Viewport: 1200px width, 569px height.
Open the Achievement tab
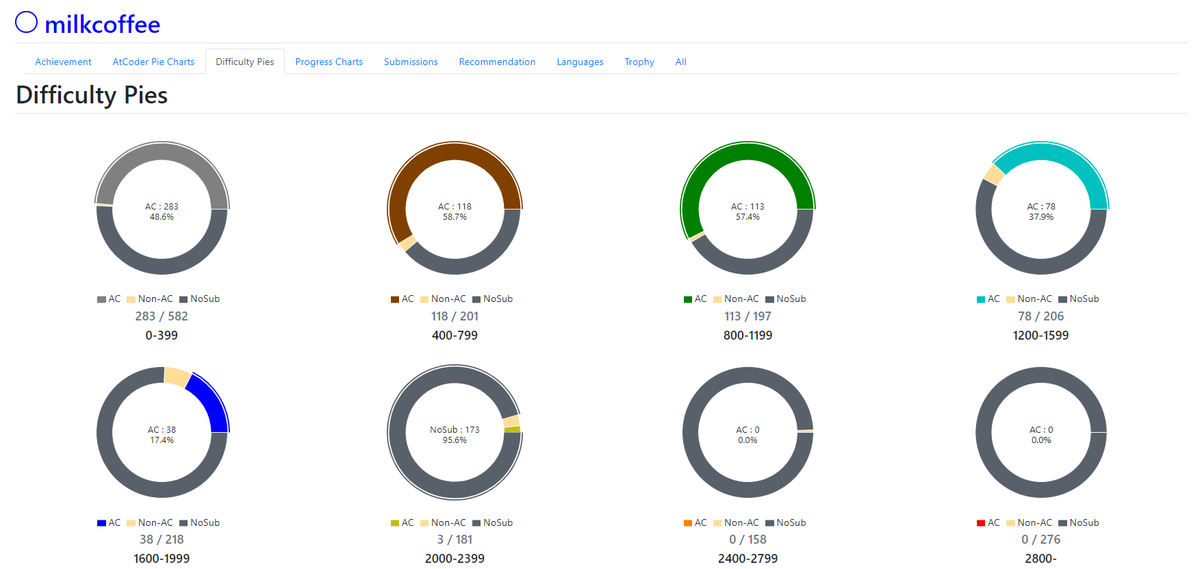63,62
